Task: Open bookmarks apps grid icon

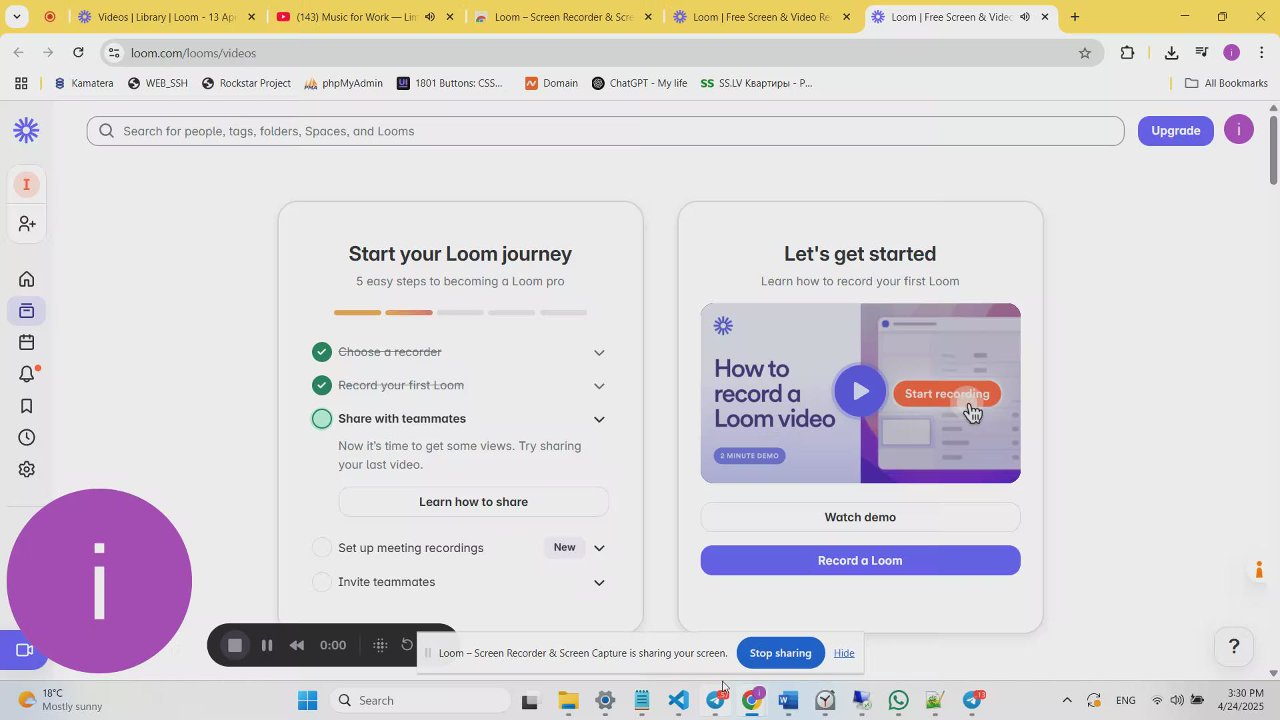Action: coord(21,83)
